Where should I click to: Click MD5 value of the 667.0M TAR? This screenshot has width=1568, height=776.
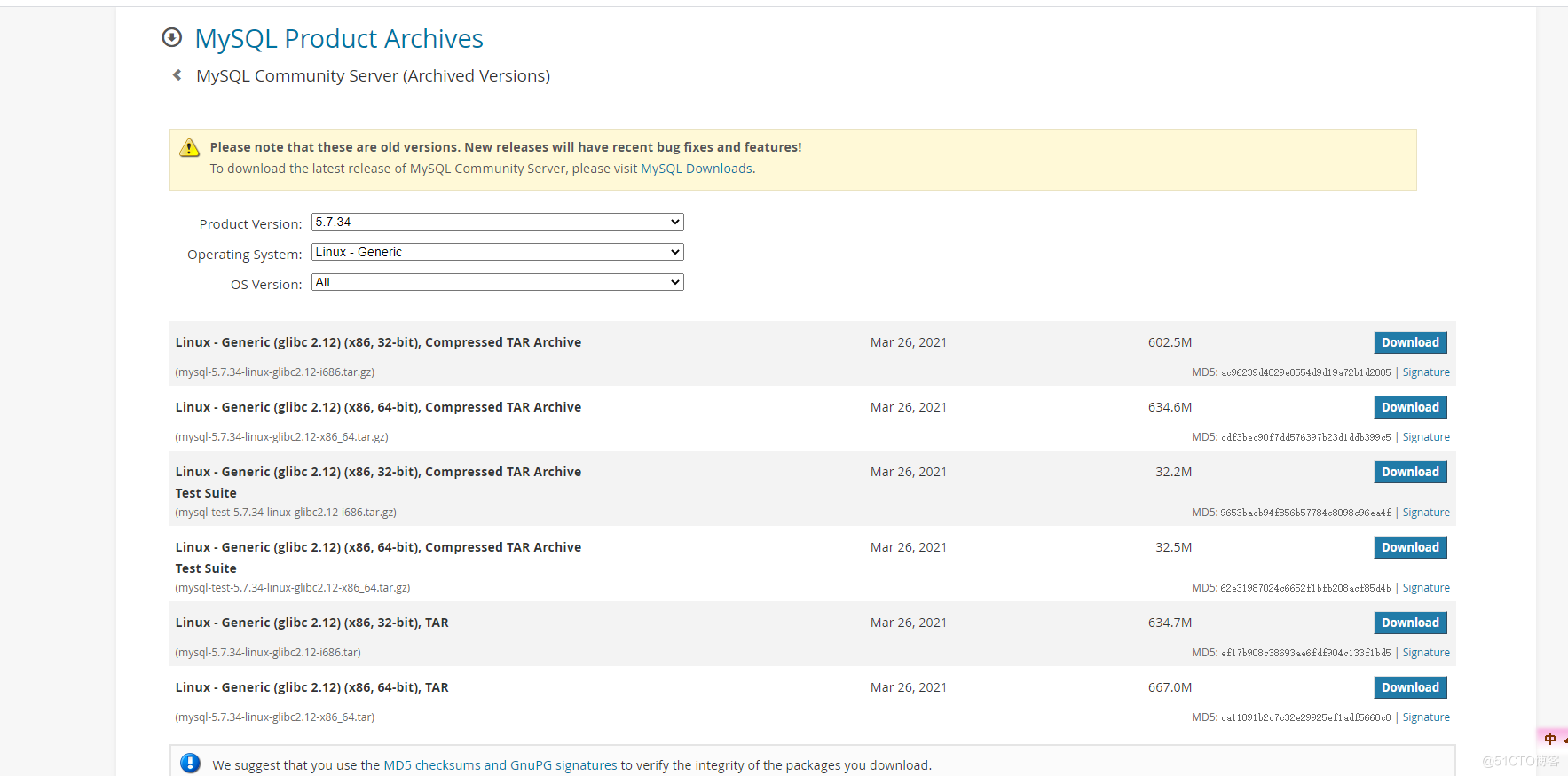coord(1306,717)
